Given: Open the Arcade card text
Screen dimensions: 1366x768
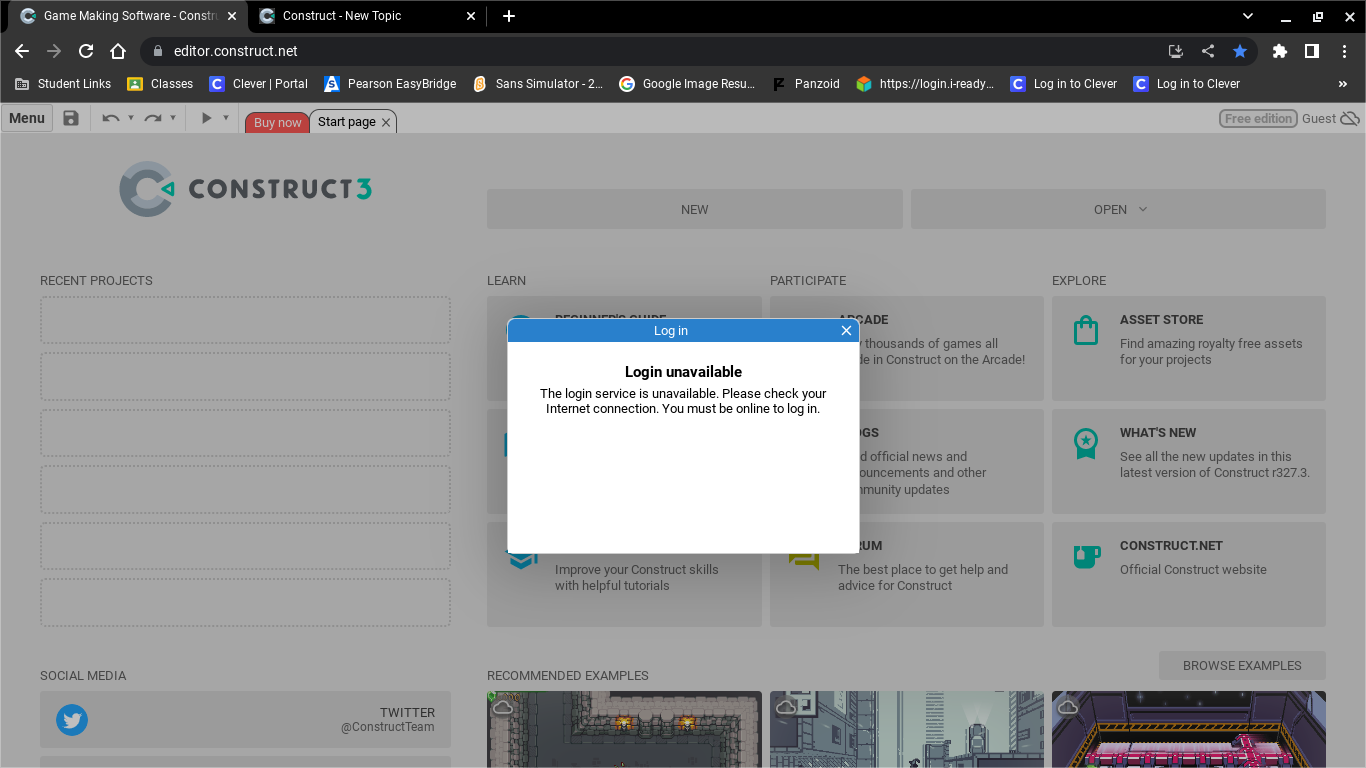Looking at the screenshot, I should pyautogui.click(x=931, y=352).
